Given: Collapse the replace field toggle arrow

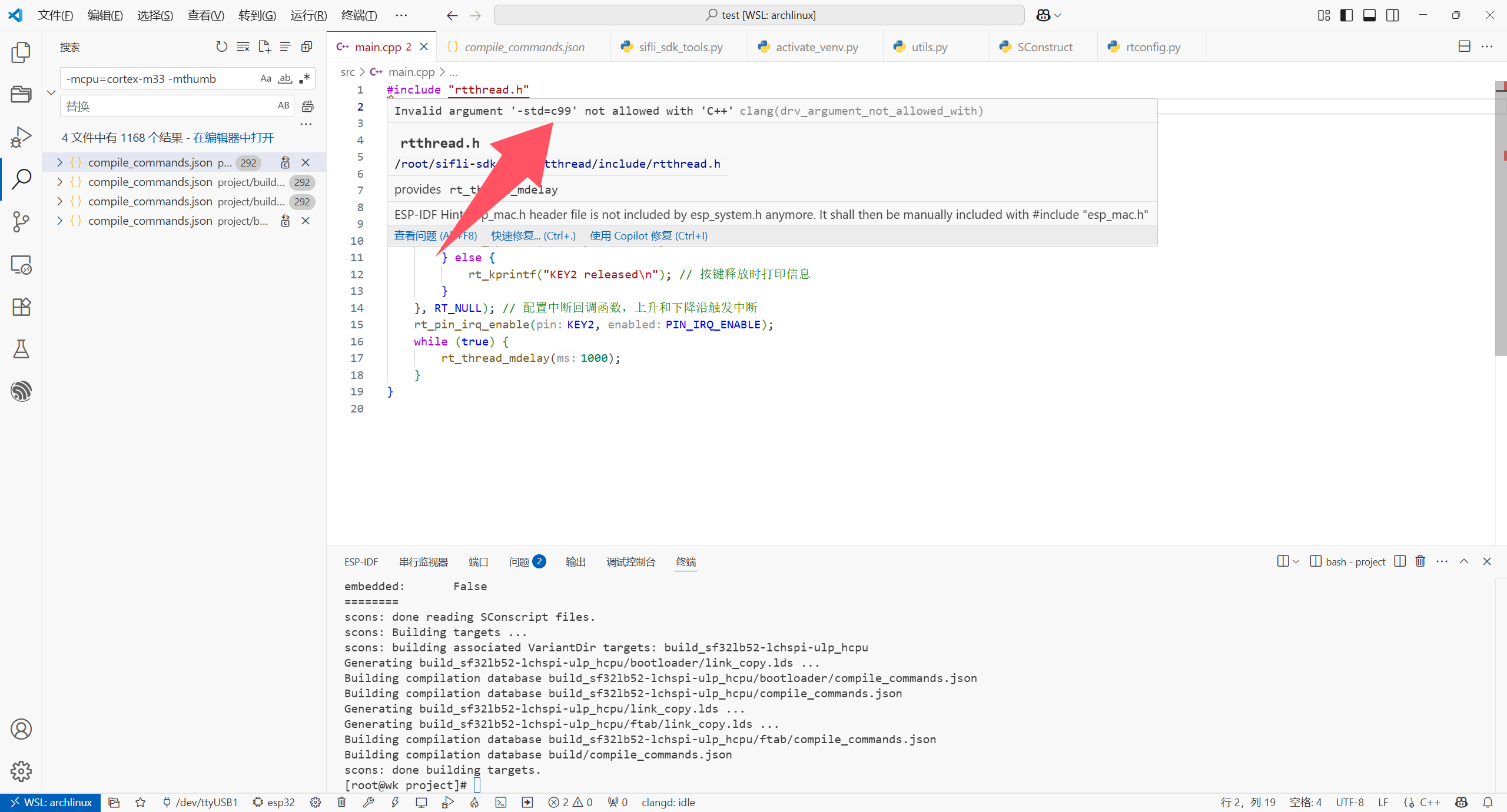Looking at the screenshot, I should click(51, 92).
